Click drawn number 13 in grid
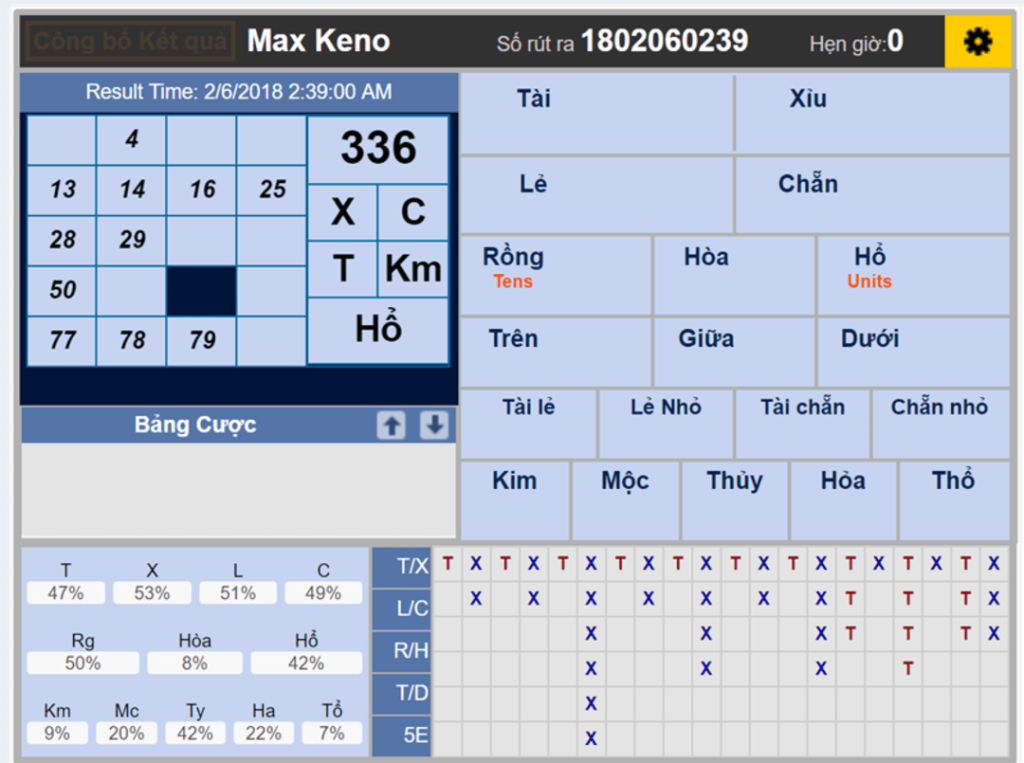This screenshot has height=763, width=1024. 62,190
